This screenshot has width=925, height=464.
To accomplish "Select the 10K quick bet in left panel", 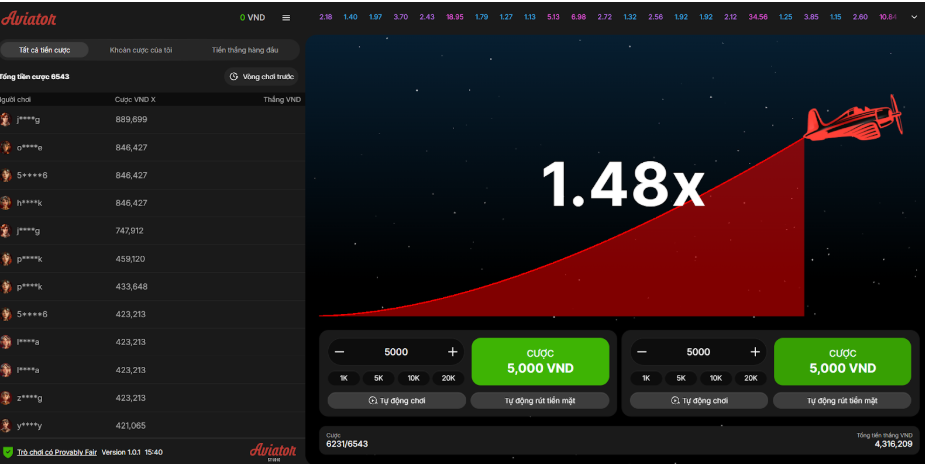I will coord(414,379).
